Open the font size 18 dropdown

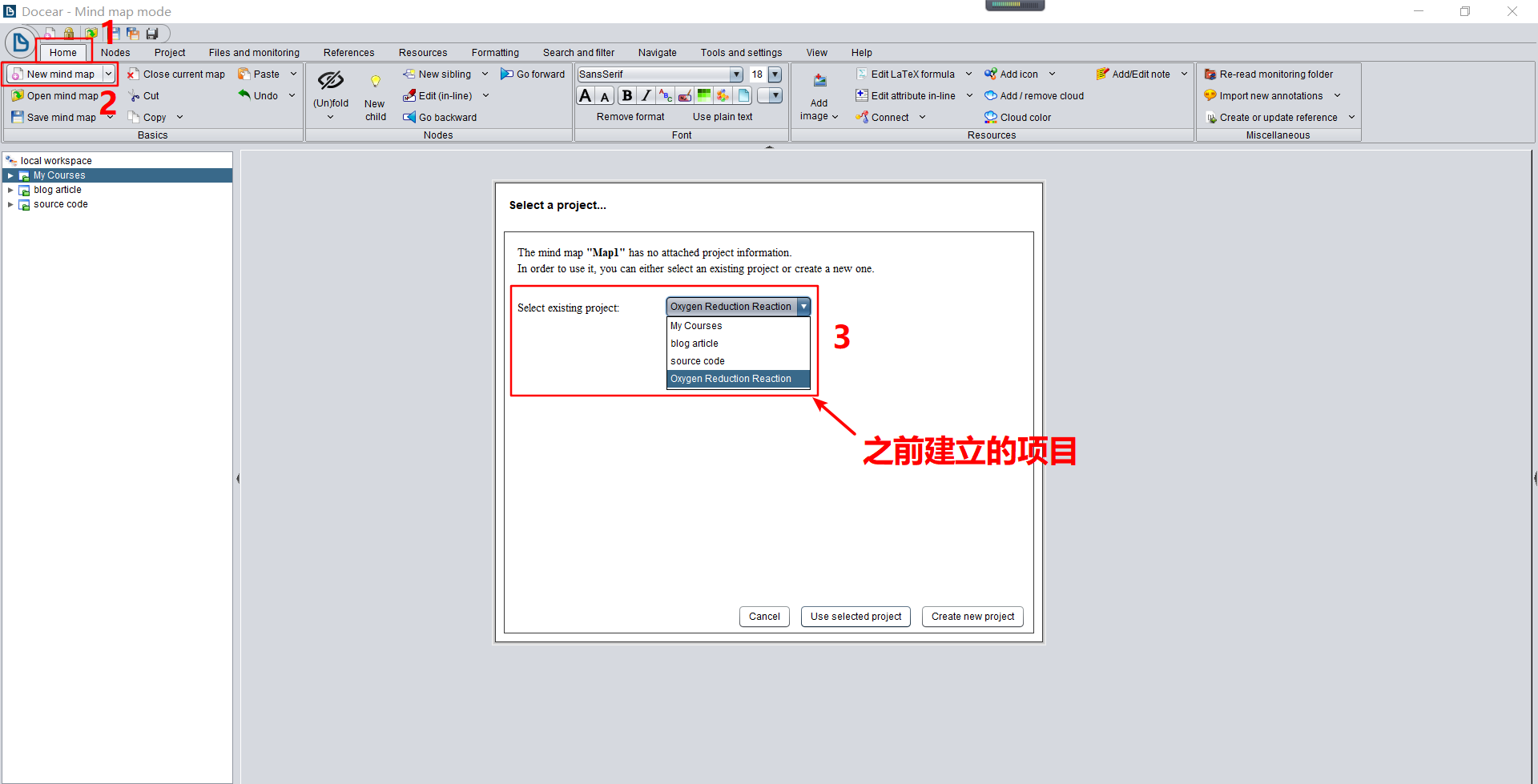click(773, 74)
